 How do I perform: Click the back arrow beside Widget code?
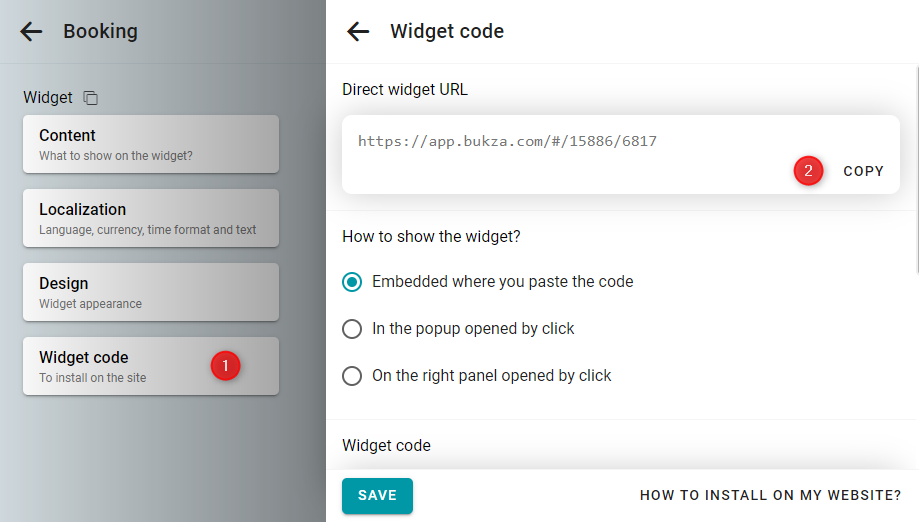coord(358,31)
